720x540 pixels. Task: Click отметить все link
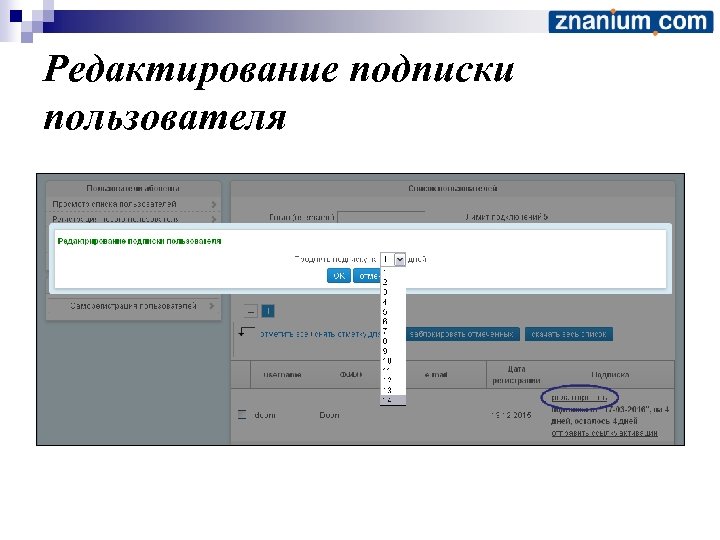click(x=283, y=334)
